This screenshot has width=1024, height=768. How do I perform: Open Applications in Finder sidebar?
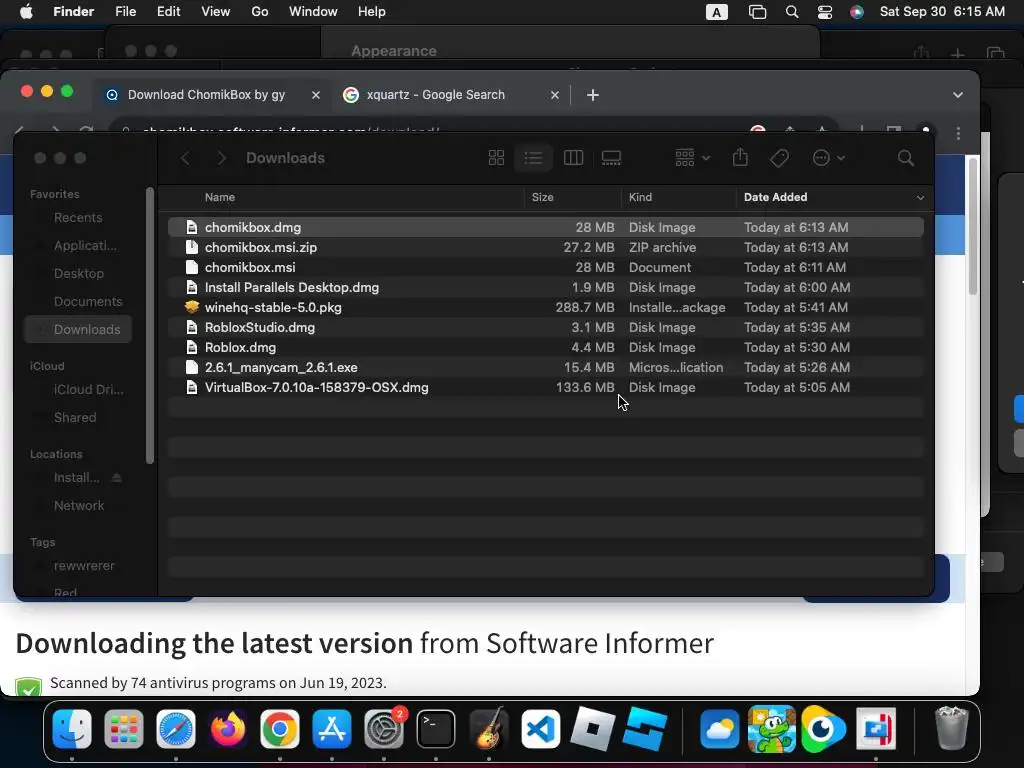pos(85,246)
